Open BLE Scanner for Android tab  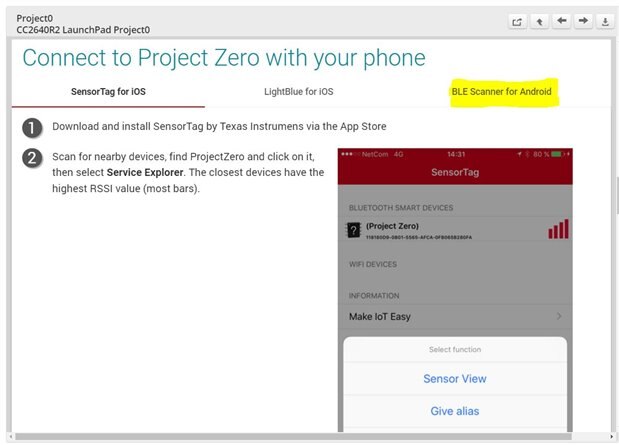(x=501, y=92)
